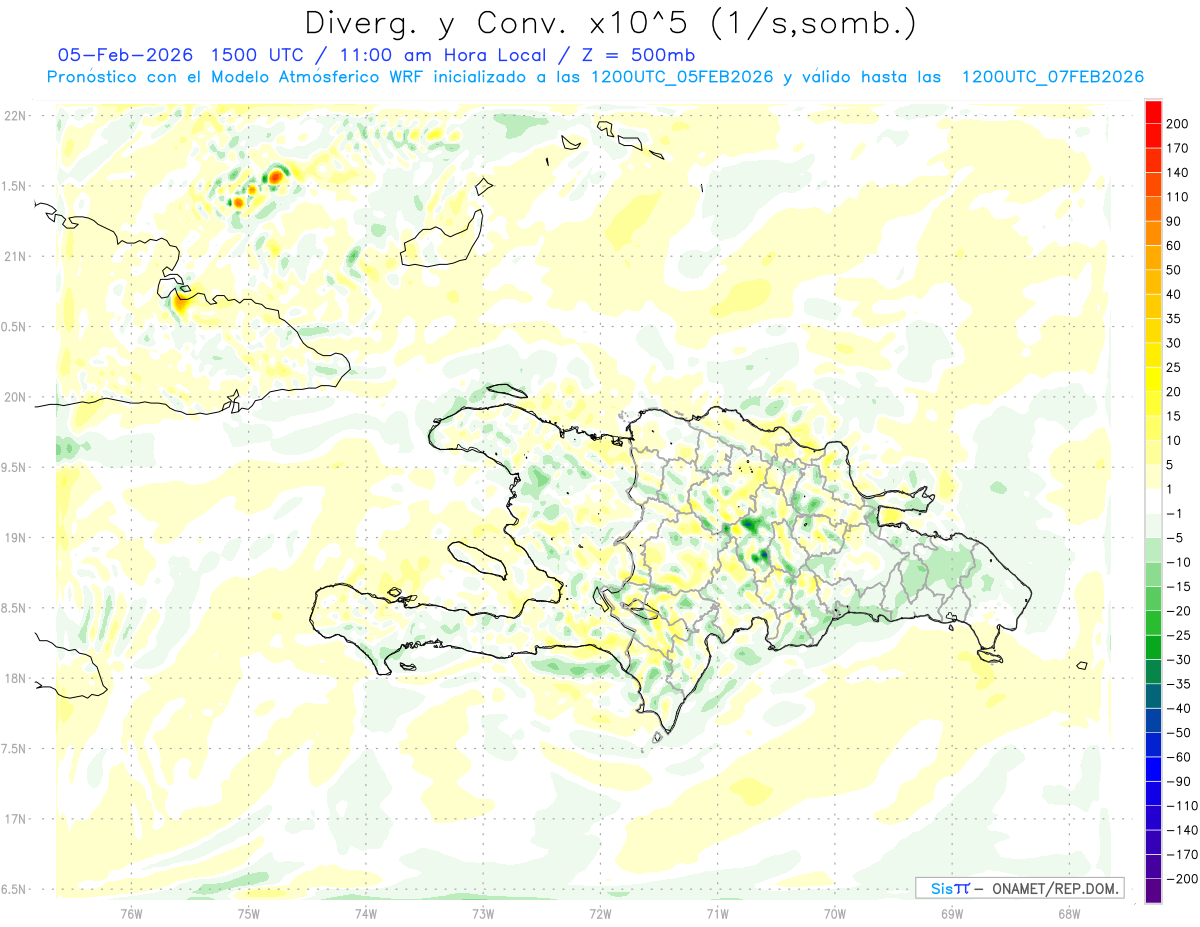Viewport: 1200px width, 927px height.
Task: Click the "-40" colorbar label
Action: coord(1178,708)
